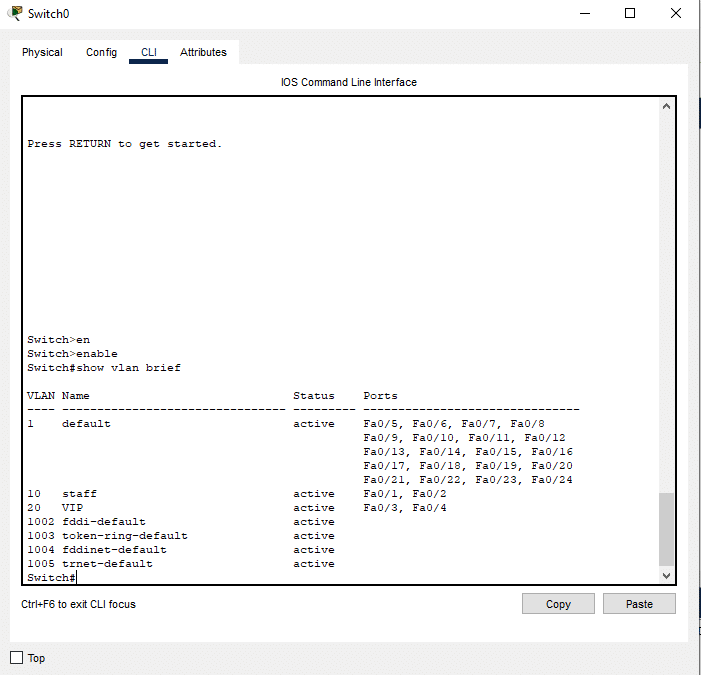Click ports 'Fa0/1, Fa0/2' of staff VLAN
This screenshot has width=701, height=675.
pos(405,494)
